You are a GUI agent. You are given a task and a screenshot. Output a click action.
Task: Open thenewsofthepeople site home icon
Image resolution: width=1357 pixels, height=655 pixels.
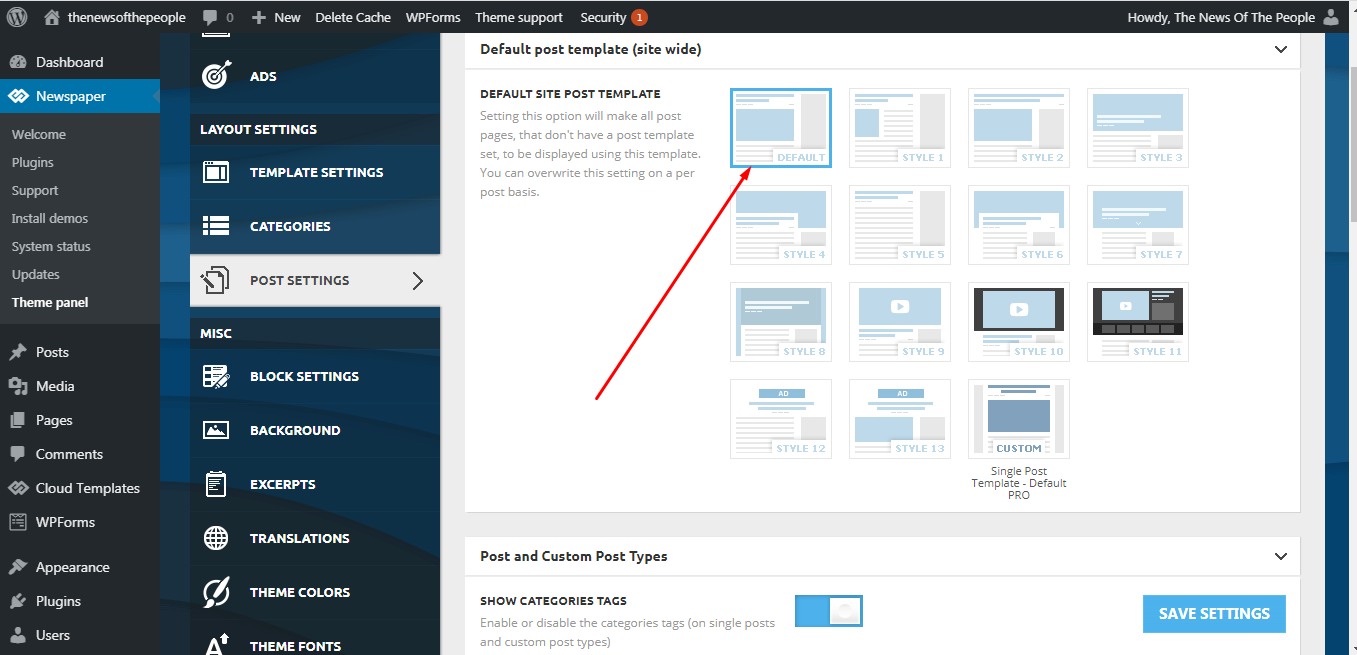52,17
